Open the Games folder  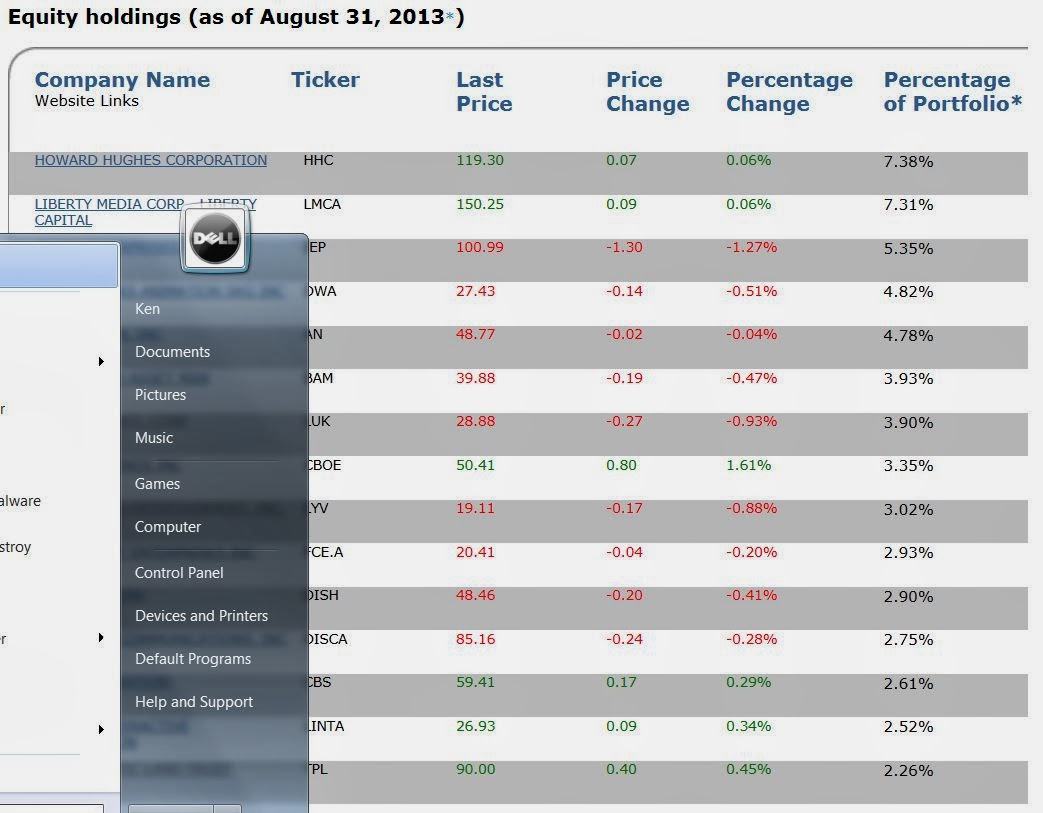[157, 484]
